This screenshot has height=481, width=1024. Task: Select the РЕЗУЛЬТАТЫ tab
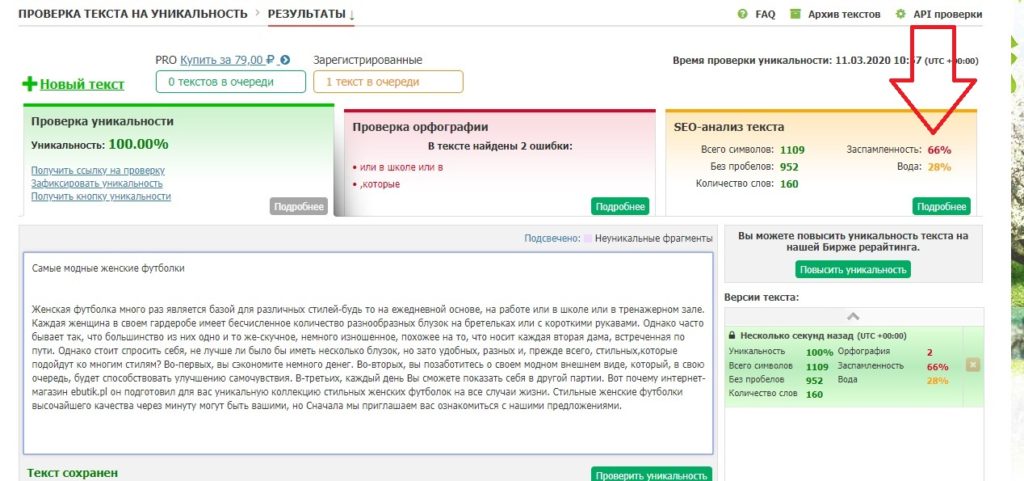point(306,14)
